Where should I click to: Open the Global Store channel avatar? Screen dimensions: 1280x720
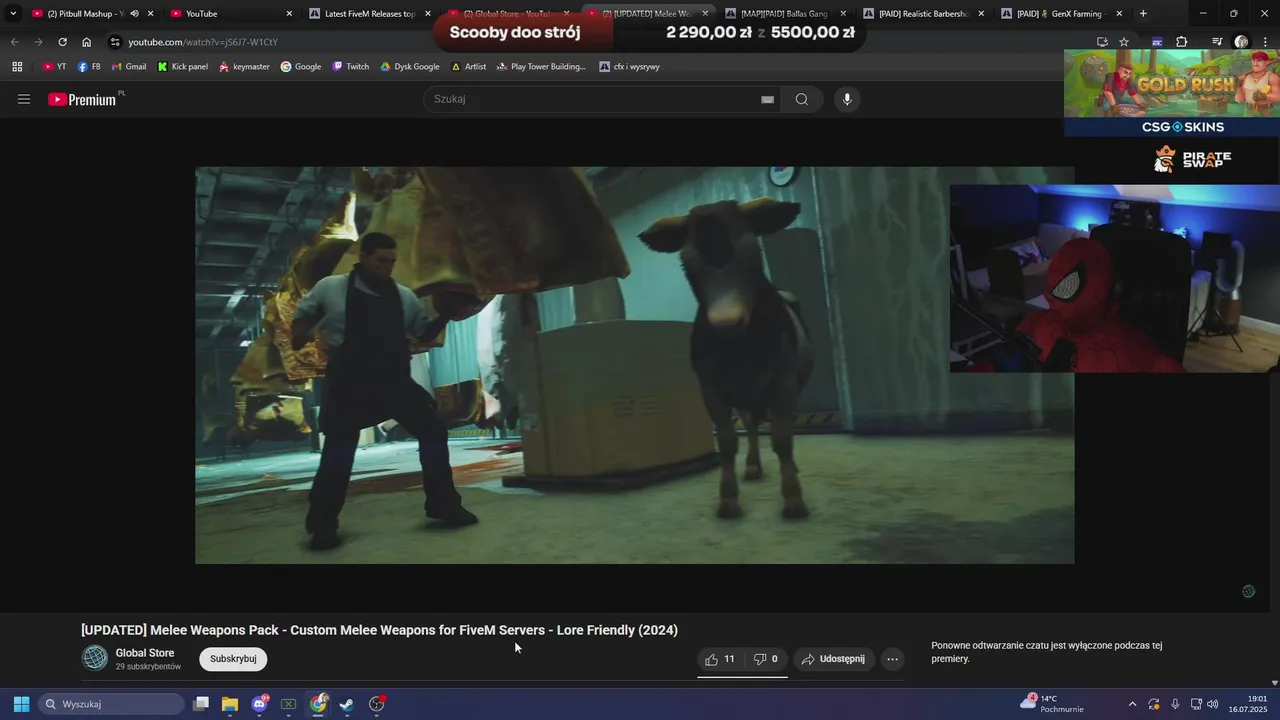coord(95,657)
